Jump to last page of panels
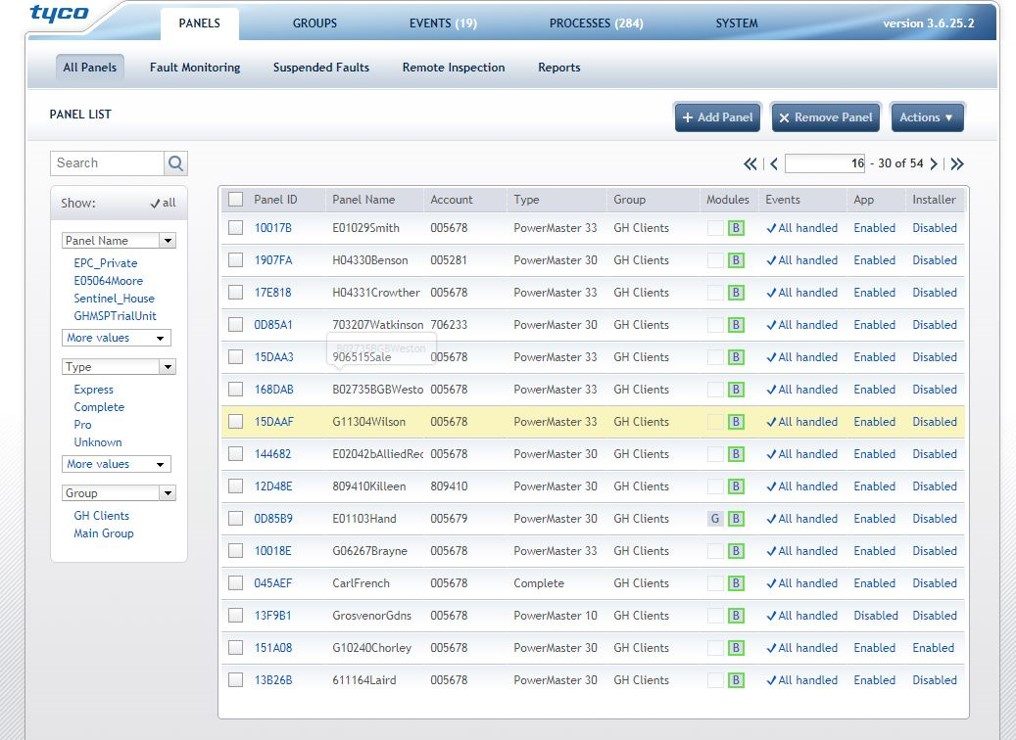Viewport: 1016px width, 740px height. [957, 164]
